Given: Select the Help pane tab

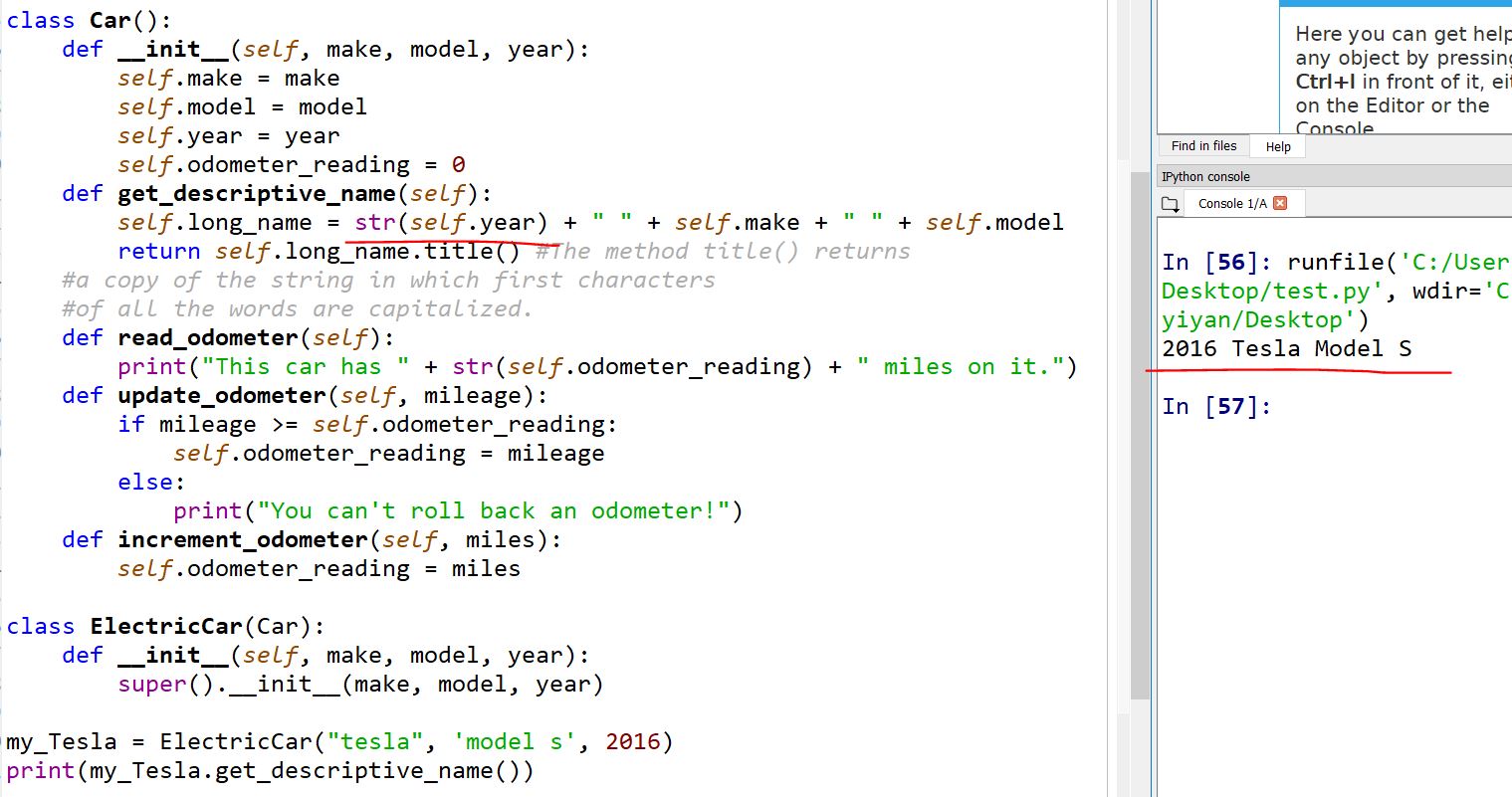Looking at the screenshot, I should pyautogui.click(x=1278, y=147).
